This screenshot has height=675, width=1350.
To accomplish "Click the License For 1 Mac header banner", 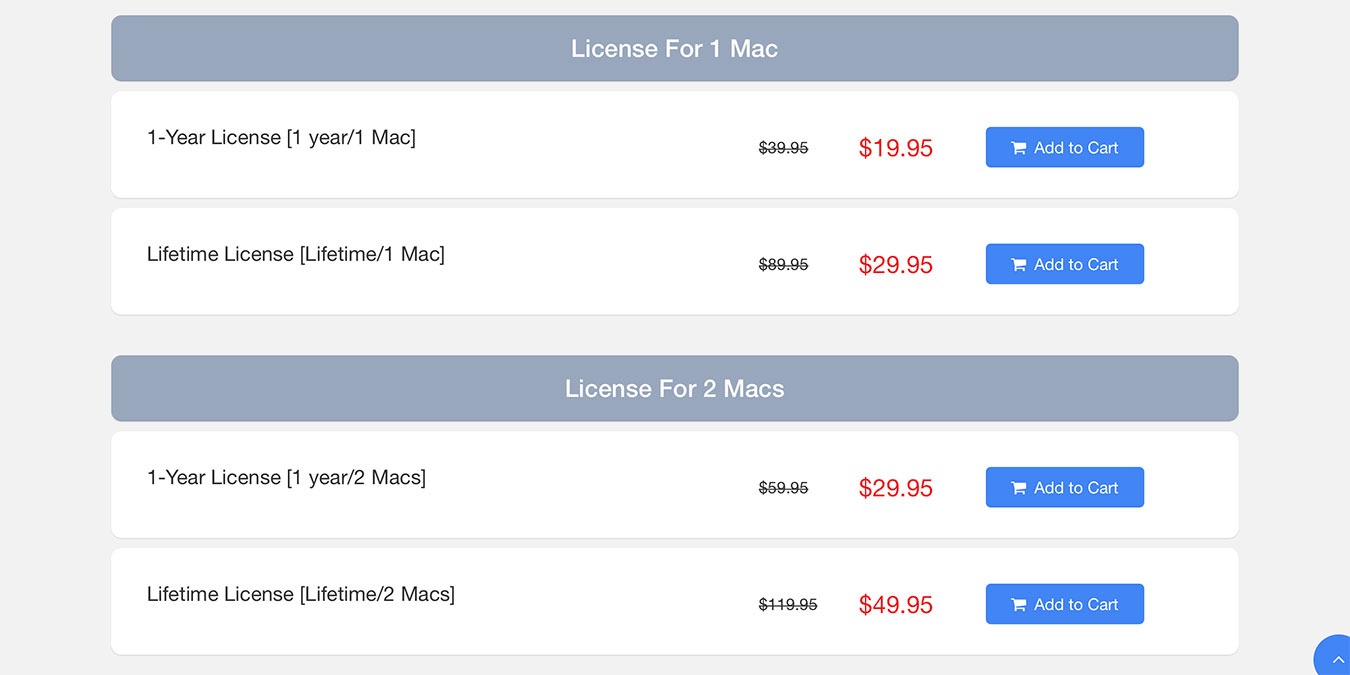I will (x=675, y=48).
